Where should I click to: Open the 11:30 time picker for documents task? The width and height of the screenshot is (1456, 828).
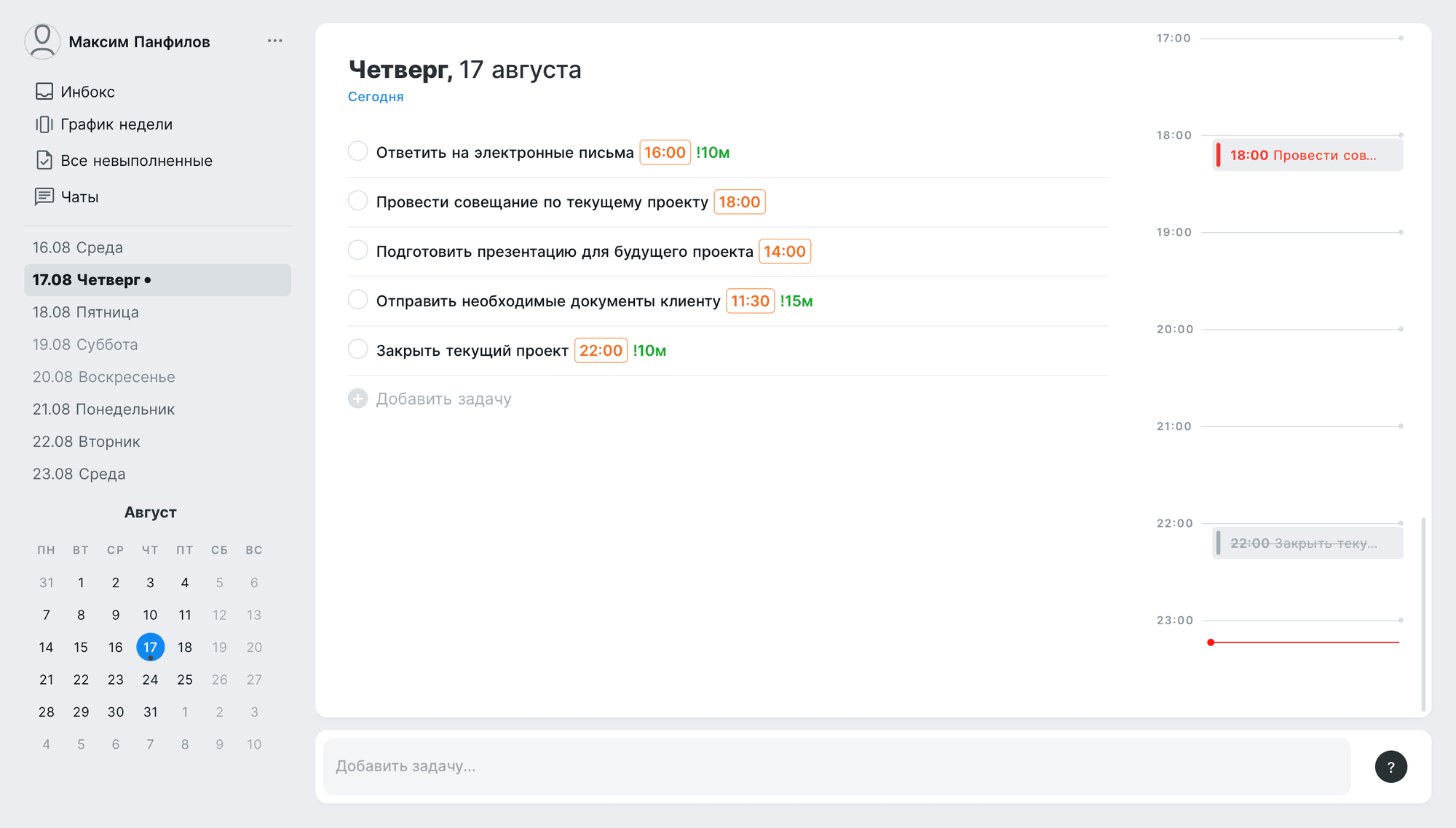click(751, 300)
